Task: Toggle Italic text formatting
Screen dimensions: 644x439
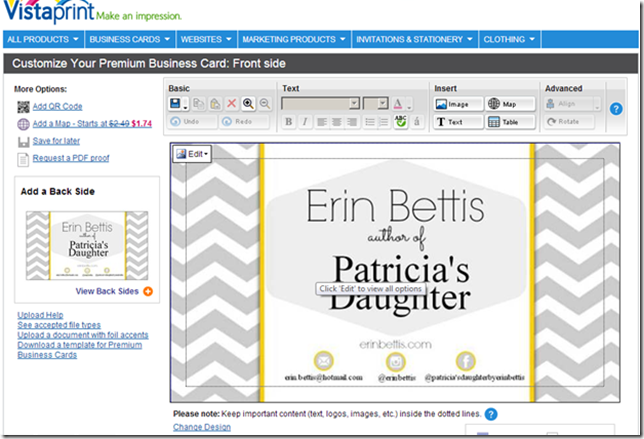Action: click(x=304, y=122)
